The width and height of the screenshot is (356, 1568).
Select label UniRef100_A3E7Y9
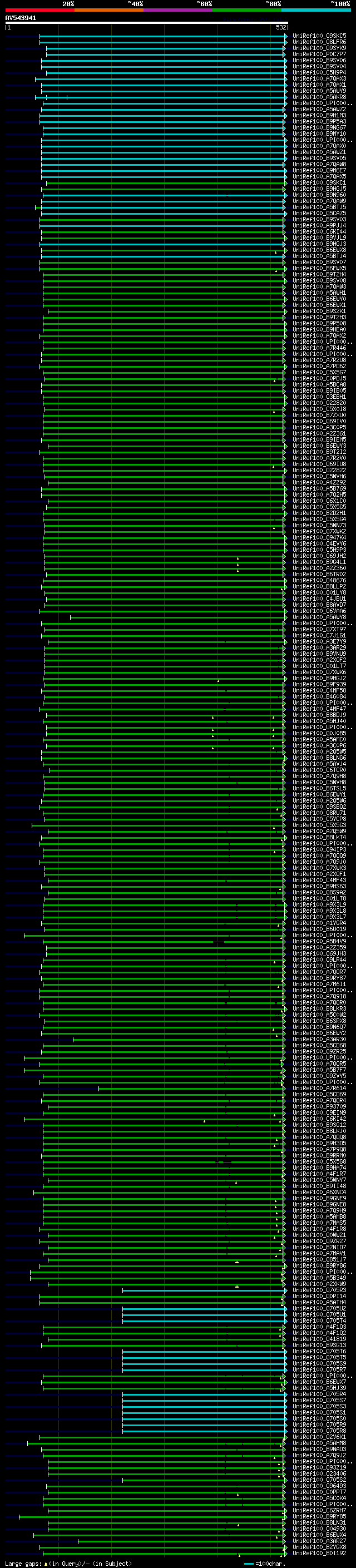coord(319,641)
